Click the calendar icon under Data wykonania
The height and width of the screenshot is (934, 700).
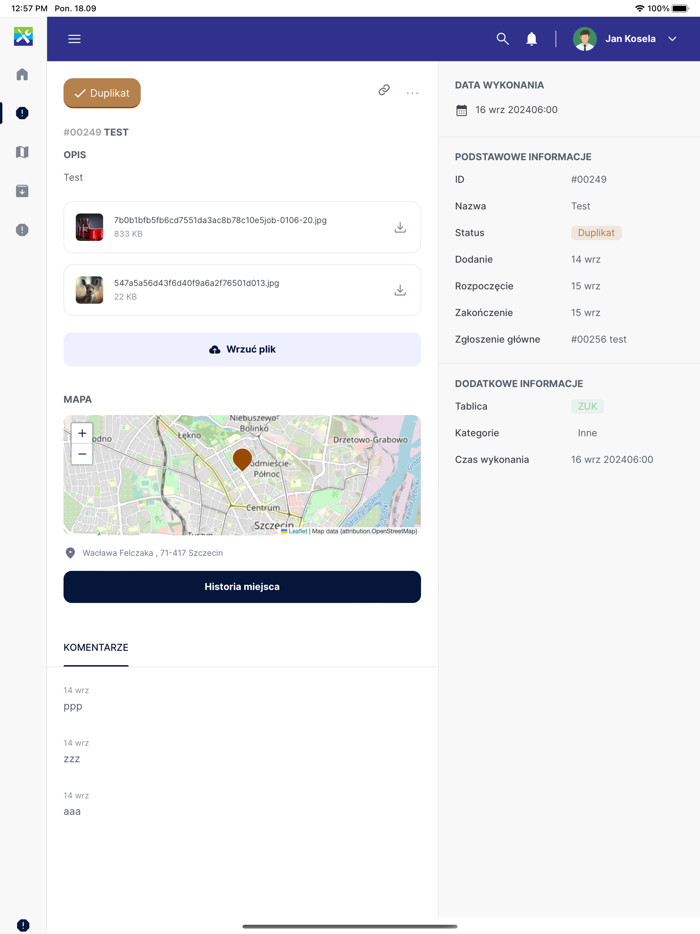click(462, 110)
